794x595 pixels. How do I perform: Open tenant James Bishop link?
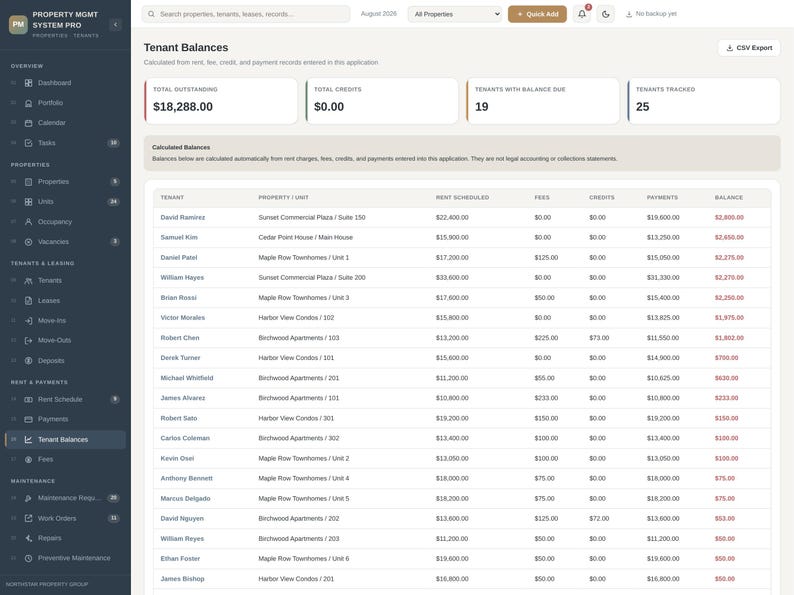click(x=182, y=579)
